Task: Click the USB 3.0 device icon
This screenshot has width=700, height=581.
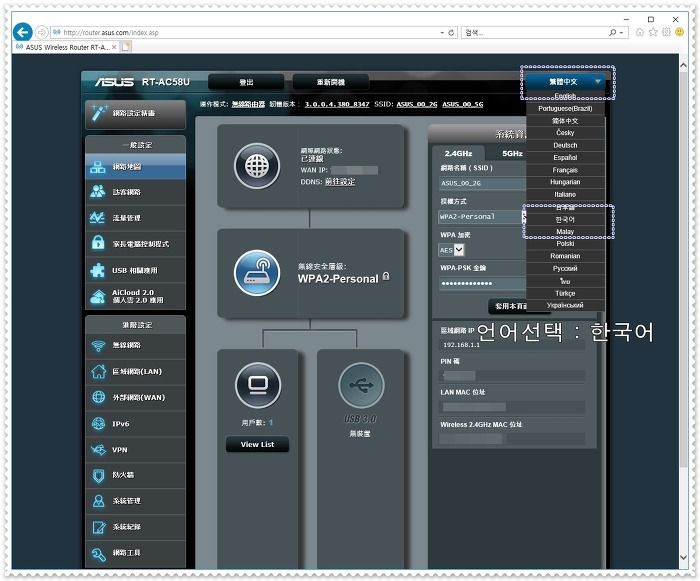Action: pyautogui.click(x=361, y=385)
